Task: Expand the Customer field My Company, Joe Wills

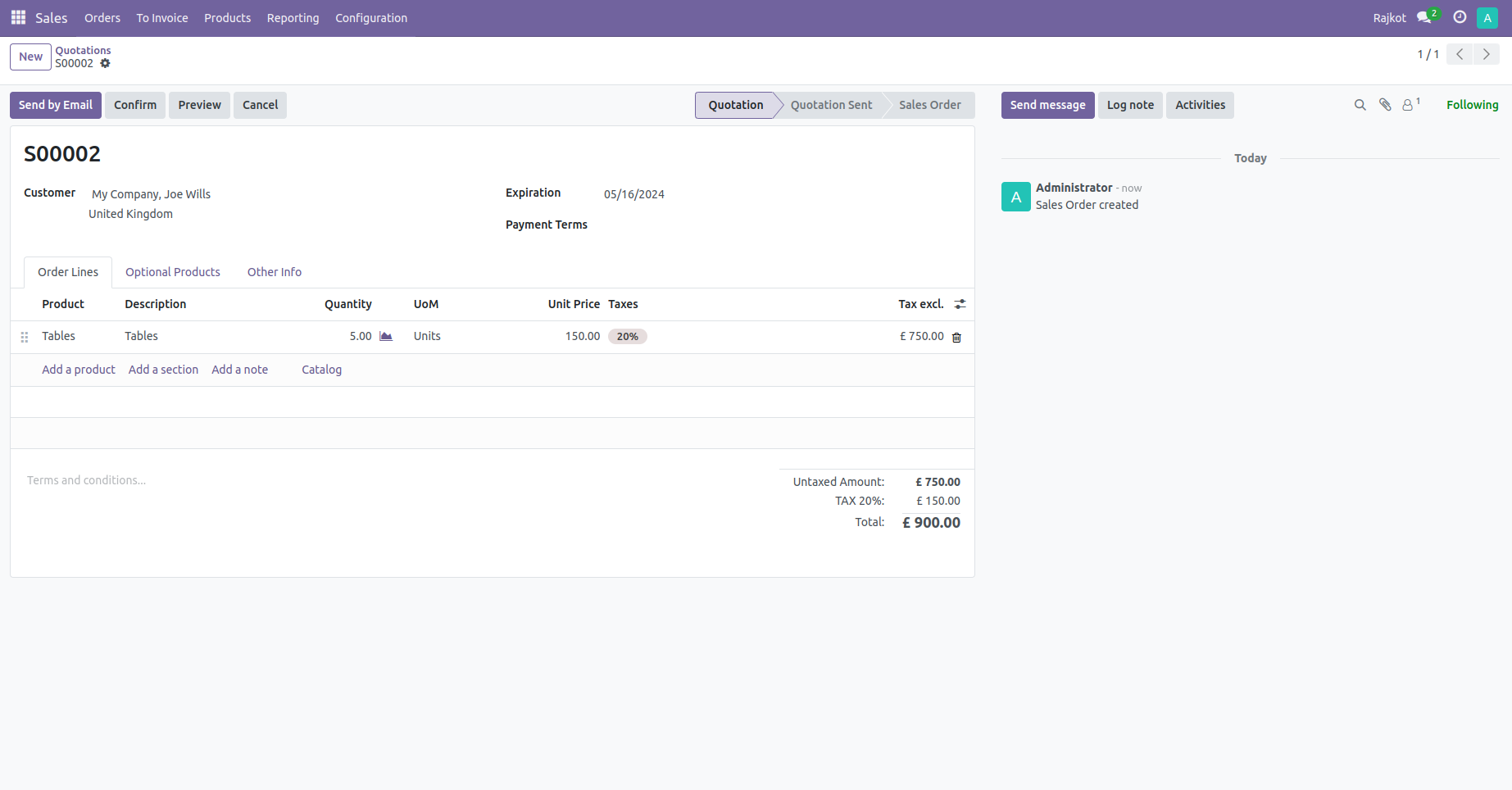Action: point(151,194)
